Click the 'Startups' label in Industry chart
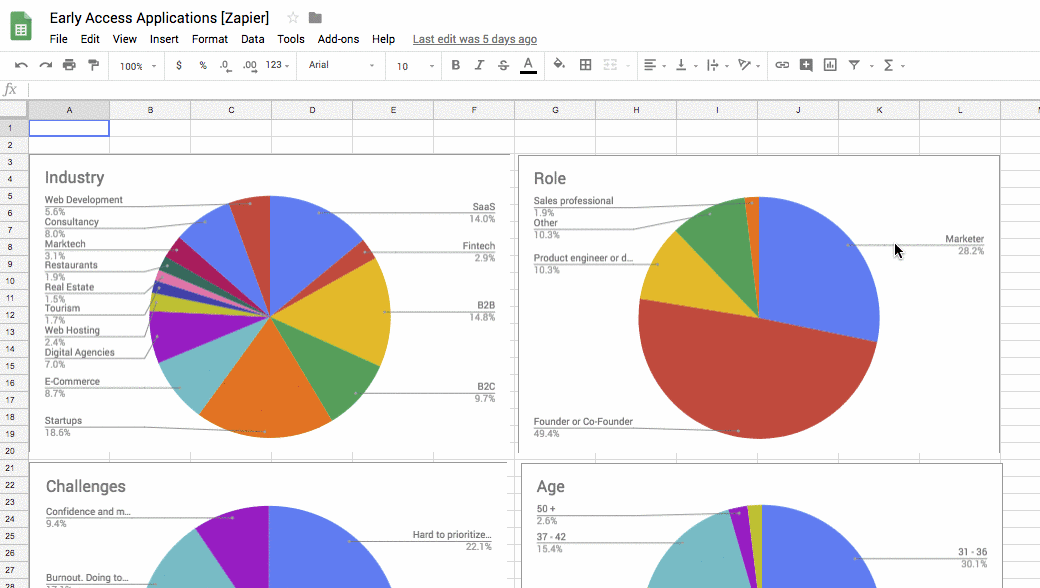This screenshot has width=1040, height=588. (63, 421)
